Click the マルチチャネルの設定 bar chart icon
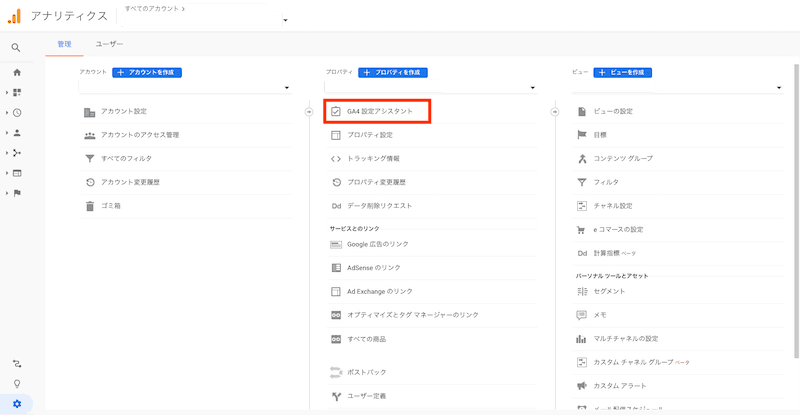This screenshot has height=415, width=800. click(x=581, y=339)
